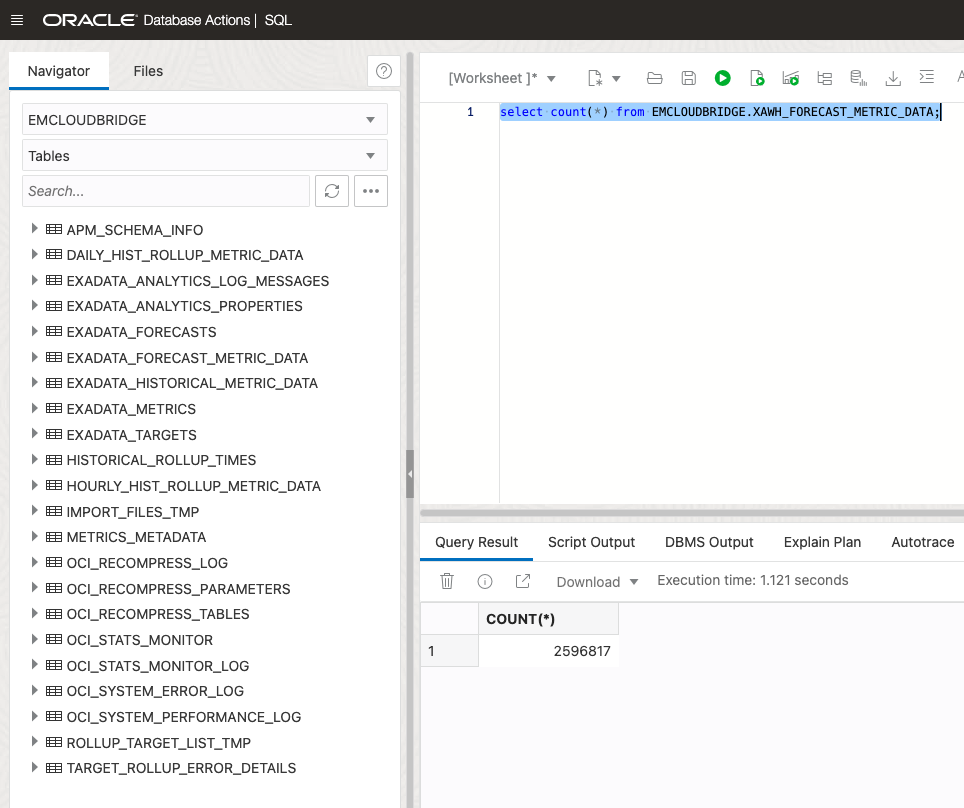Run the worksheet as script
This screenshot has width=964, height=808.
[757, 78]
